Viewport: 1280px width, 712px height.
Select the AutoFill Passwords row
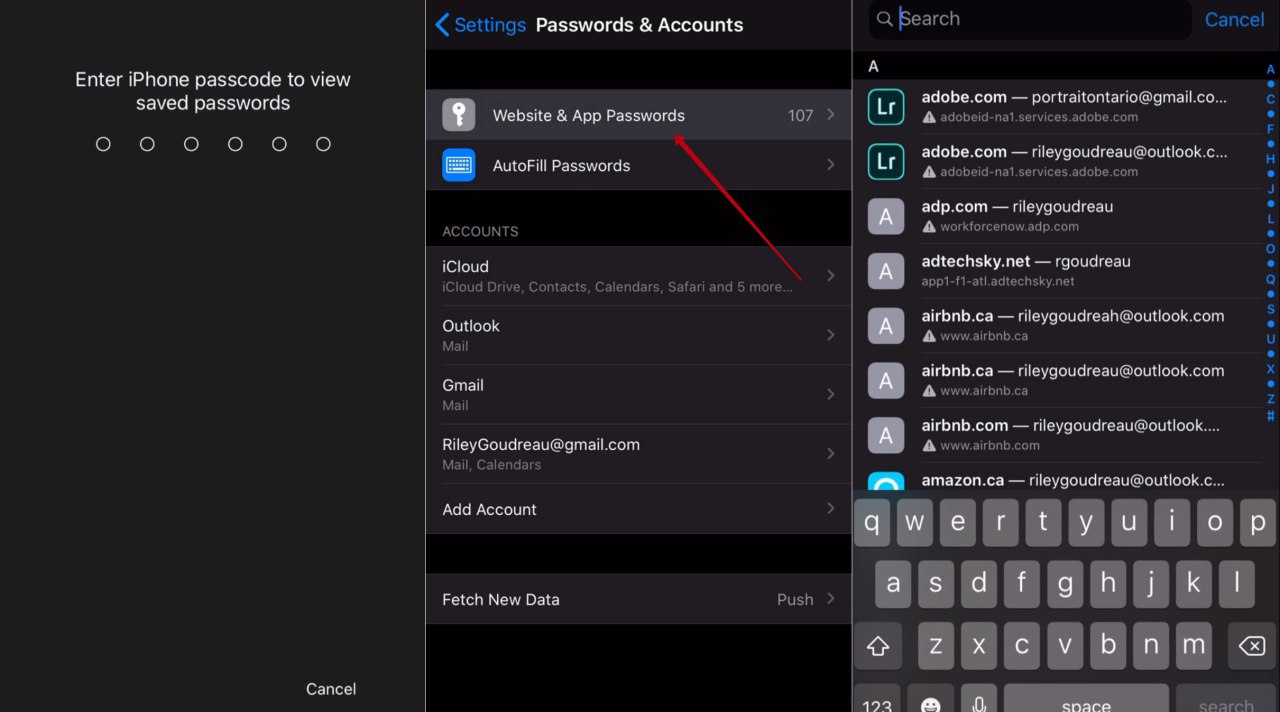639,165
